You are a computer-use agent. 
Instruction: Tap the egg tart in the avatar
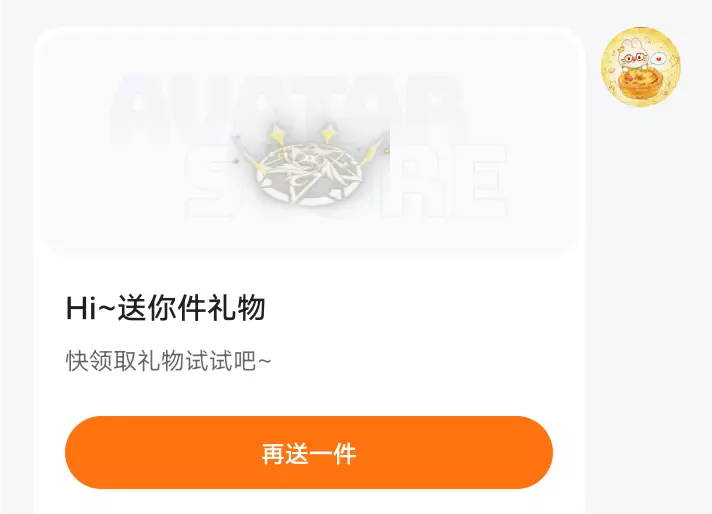point(640,84)
